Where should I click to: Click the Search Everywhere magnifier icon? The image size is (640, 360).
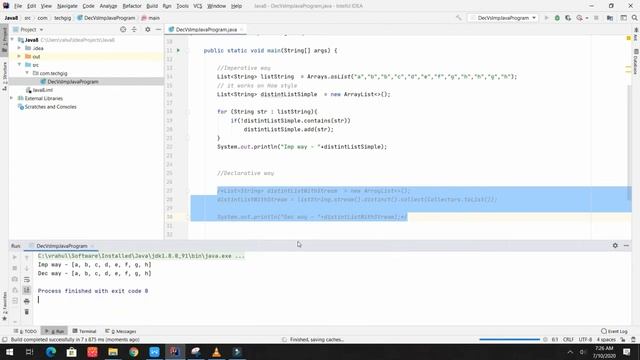click(635, 18)
